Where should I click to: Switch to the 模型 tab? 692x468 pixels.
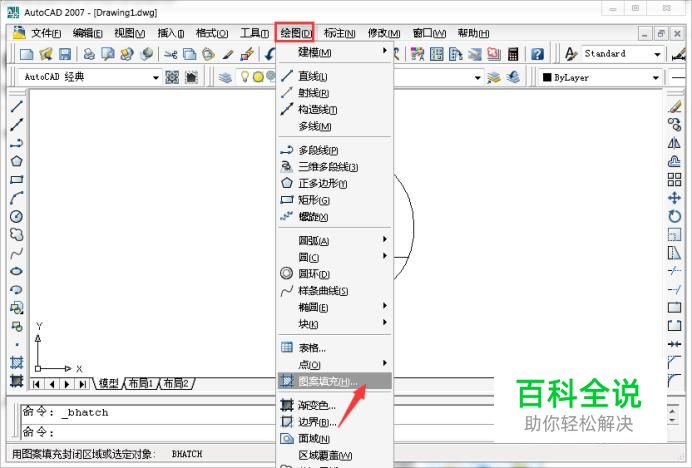tap(108, 383)
